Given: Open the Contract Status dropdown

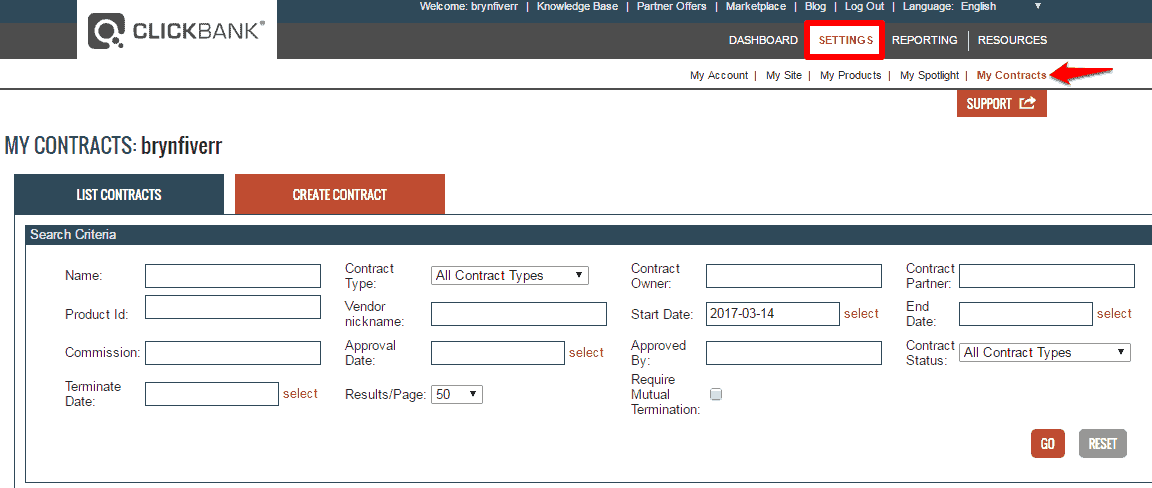Looking at the screenshot, I should click(x=1045, y=353).
